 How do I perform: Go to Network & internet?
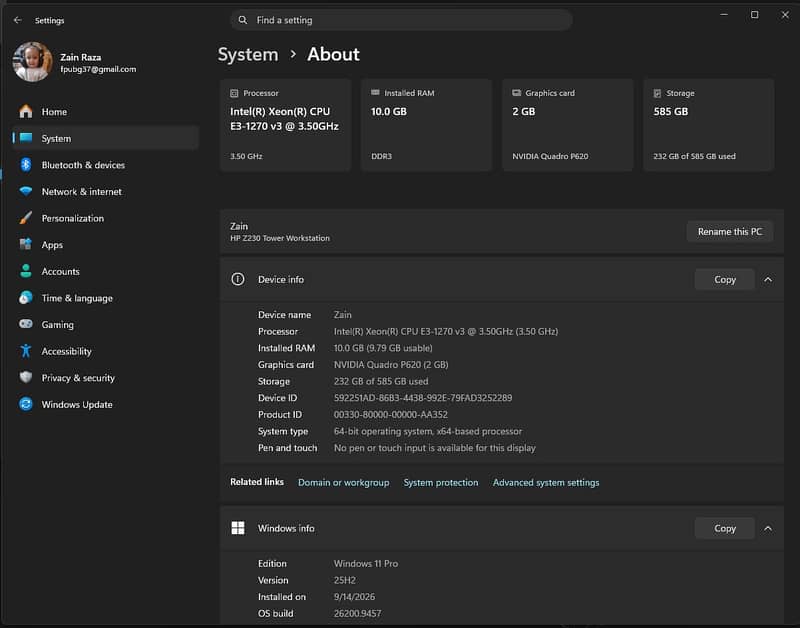tap(106, 191)
